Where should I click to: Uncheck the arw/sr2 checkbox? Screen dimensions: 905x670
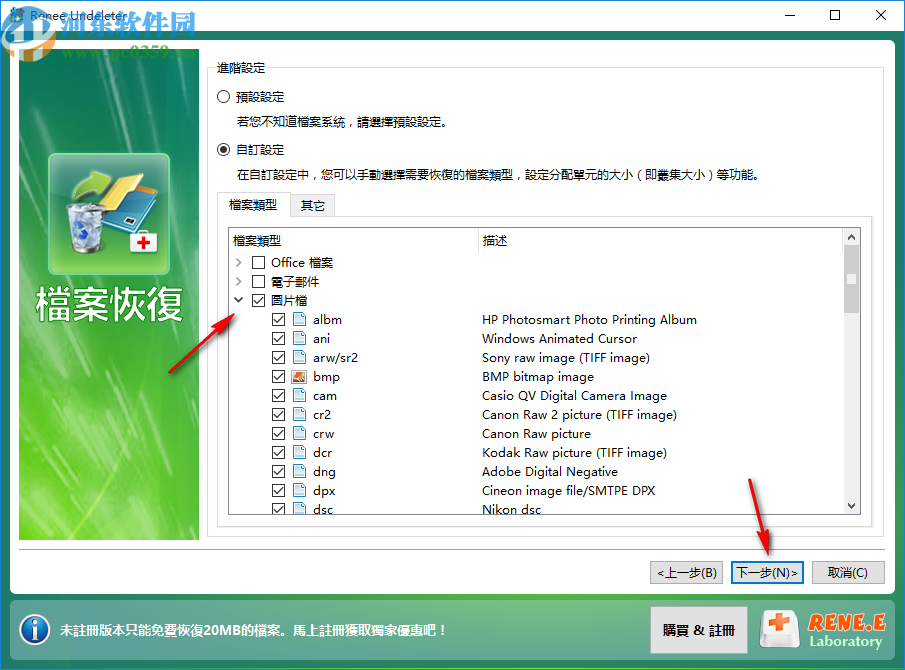point(278,357)
